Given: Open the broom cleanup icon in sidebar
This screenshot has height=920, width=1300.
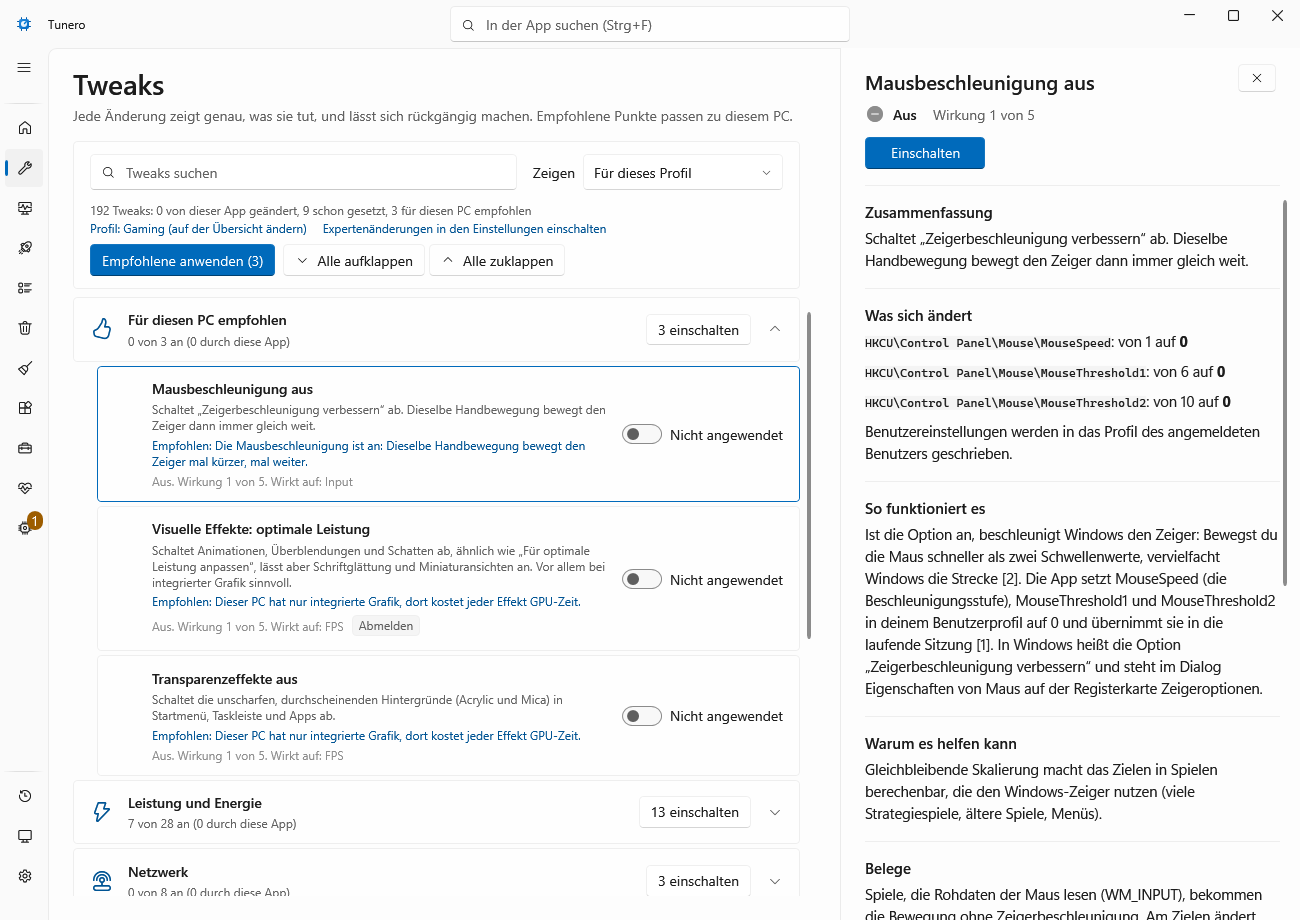Looking at the screenshot, I should tap(25, 367).
